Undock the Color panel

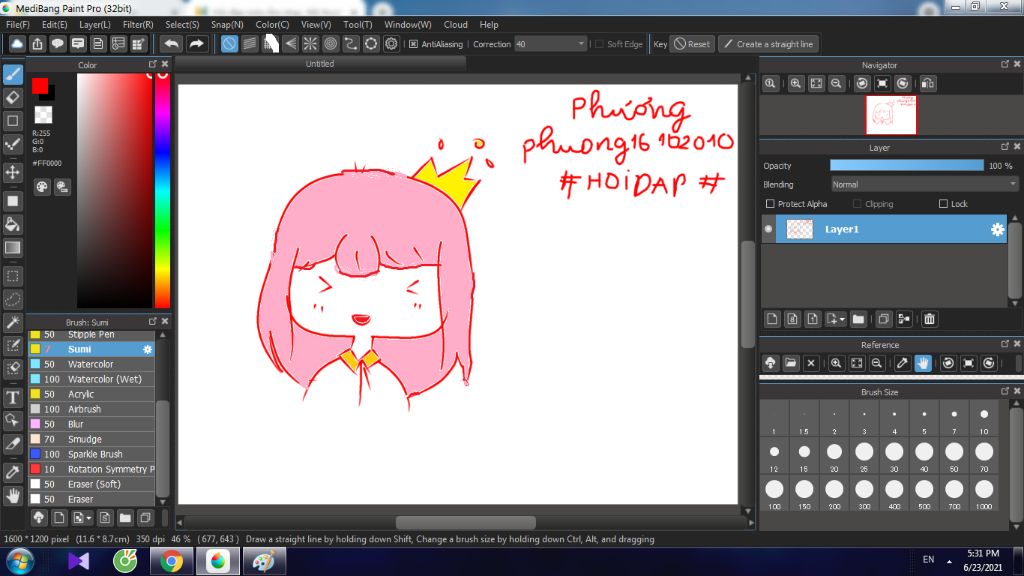(x=153, y=64)
